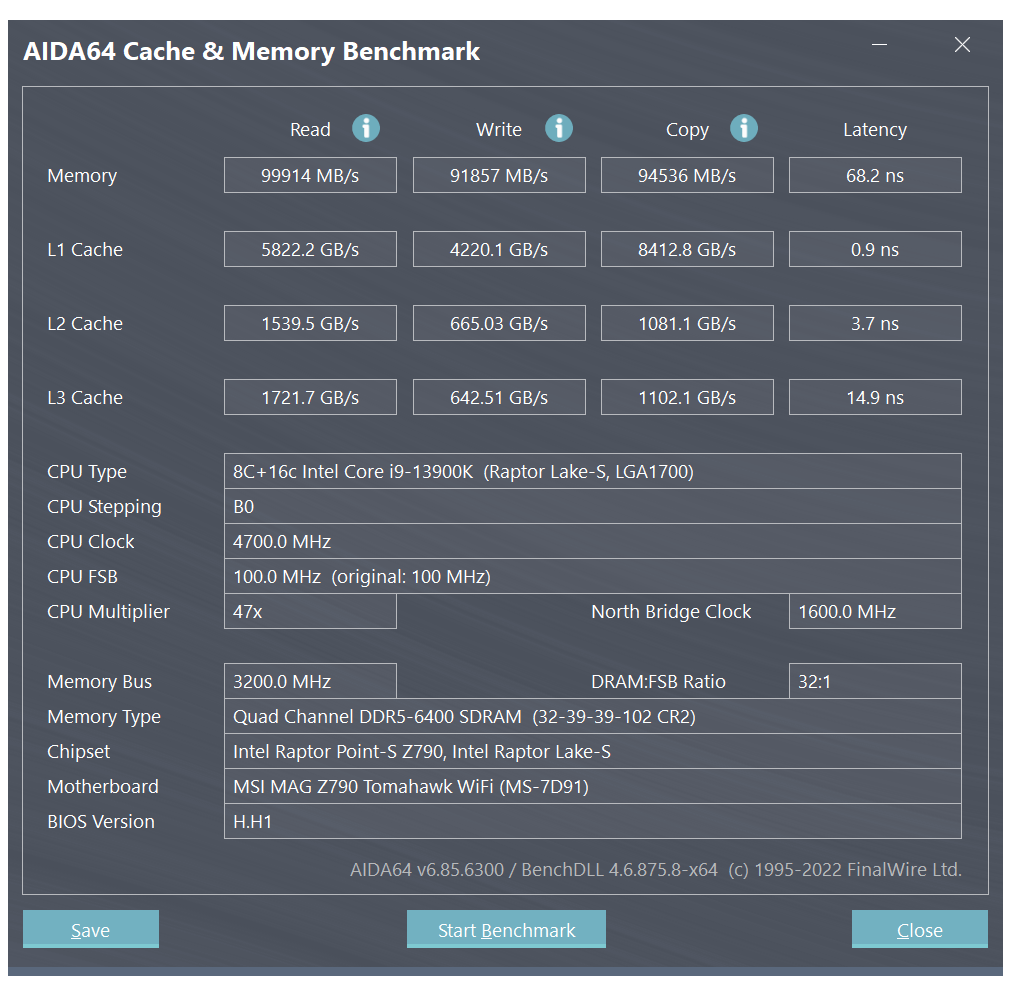
Task: Click the CPU Multiplier value 47x
Action: 310,611
